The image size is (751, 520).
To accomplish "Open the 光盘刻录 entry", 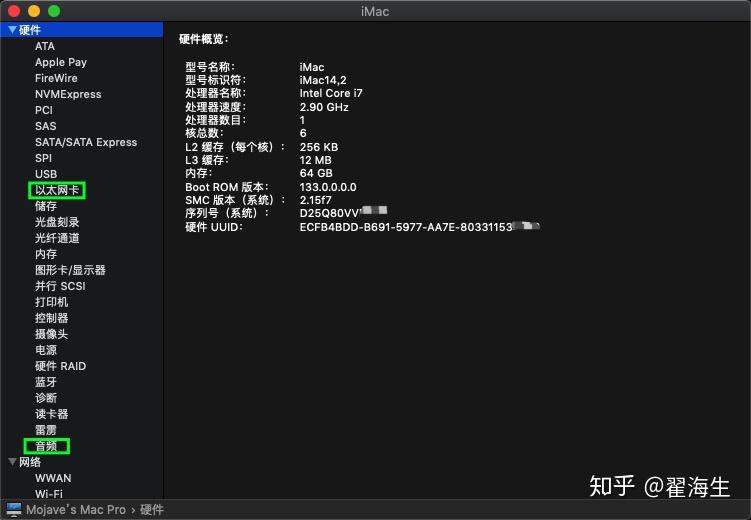I will click(57, 222).
